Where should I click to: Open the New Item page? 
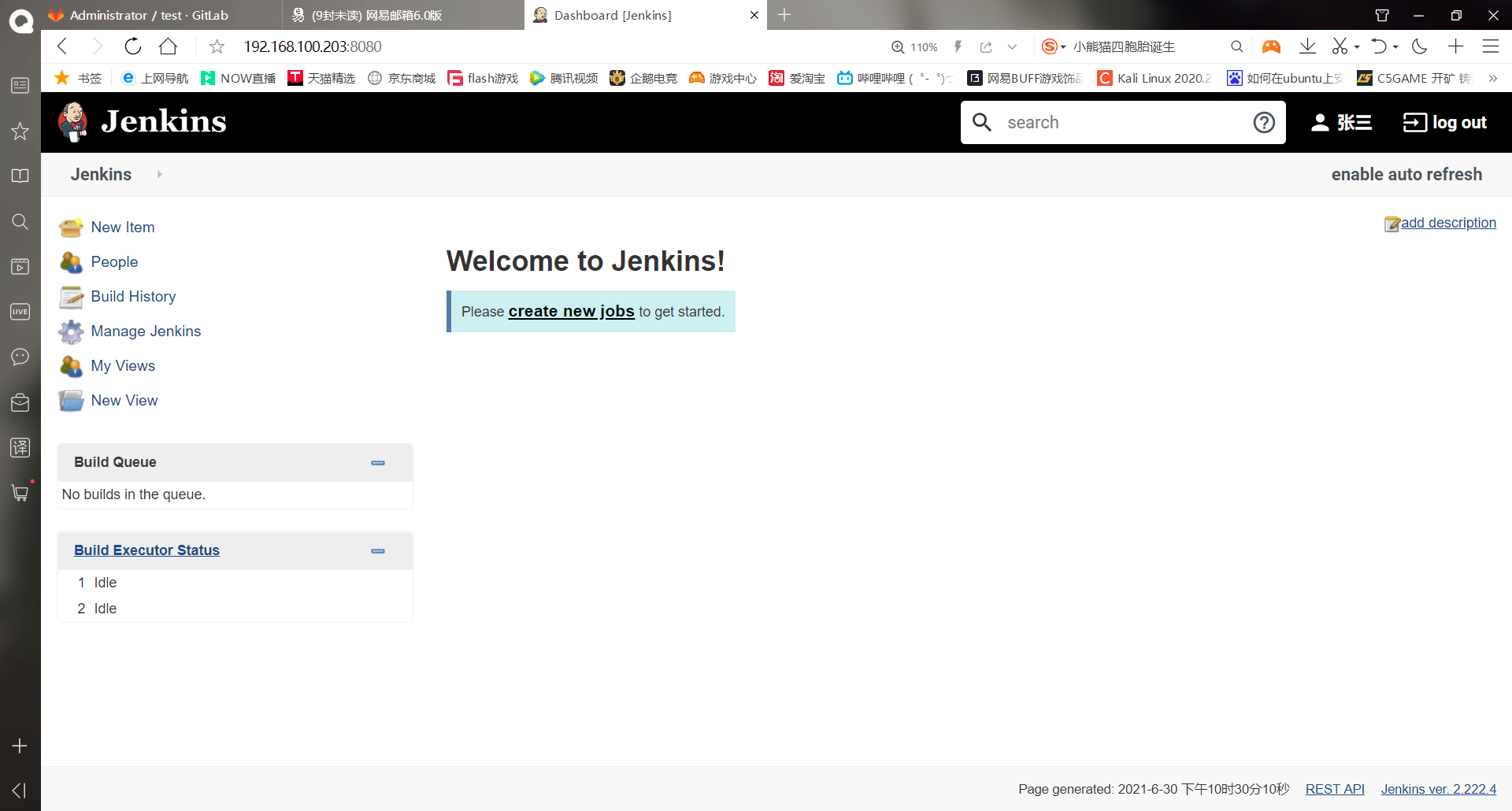point(122,227)
